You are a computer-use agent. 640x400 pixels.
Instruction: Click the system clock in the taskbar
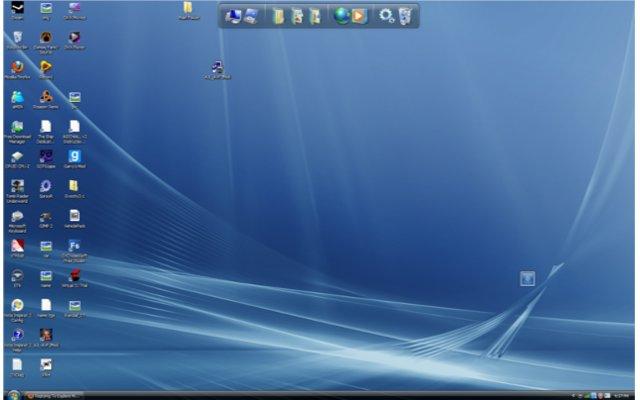point(622,395)
